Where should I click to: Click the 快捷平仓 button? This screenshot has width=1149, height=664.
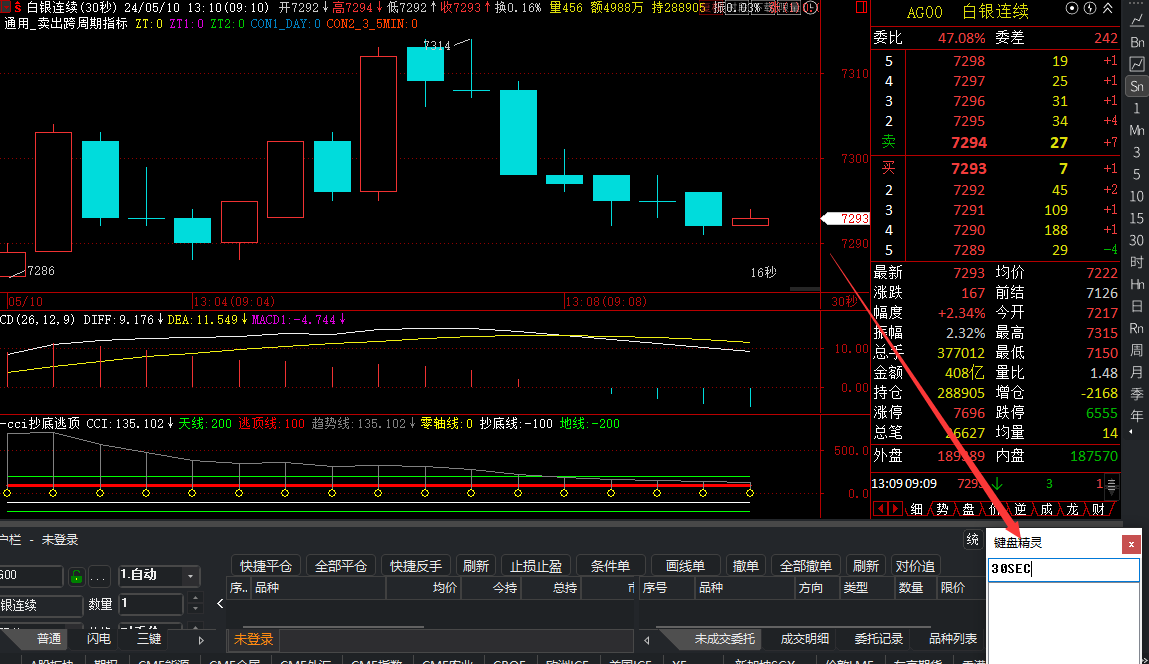(265, 566)
